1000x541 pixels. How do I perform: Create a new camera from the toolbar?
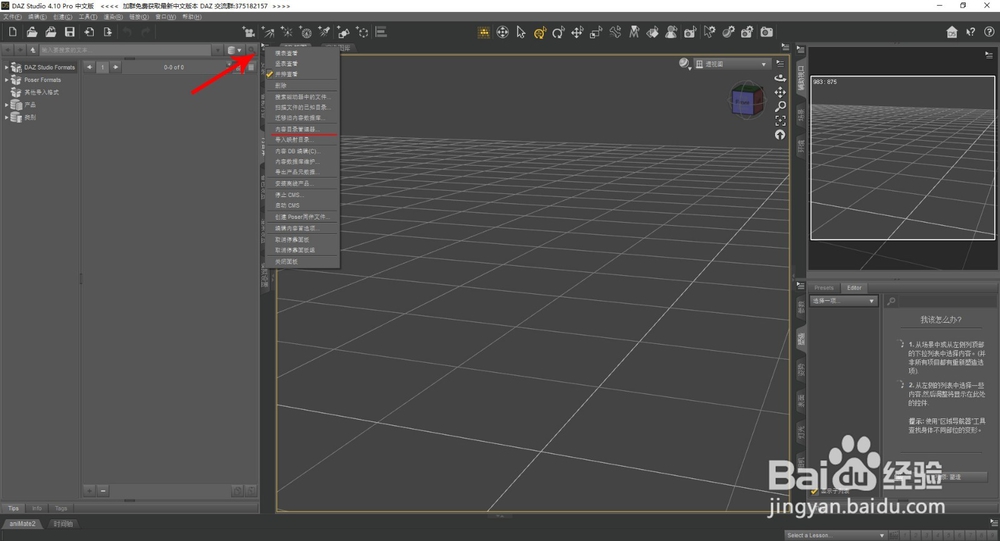point(249,32)
